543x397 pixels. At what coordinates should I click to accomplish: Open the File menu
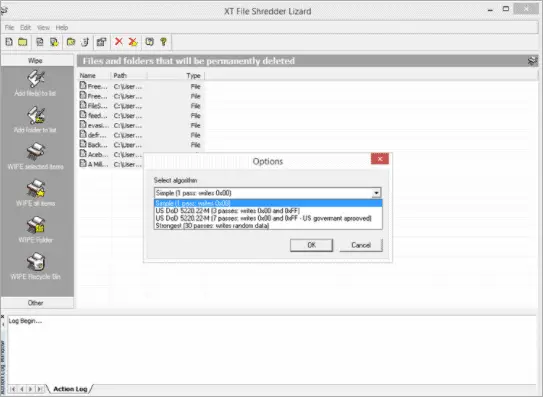pos(9,27)
